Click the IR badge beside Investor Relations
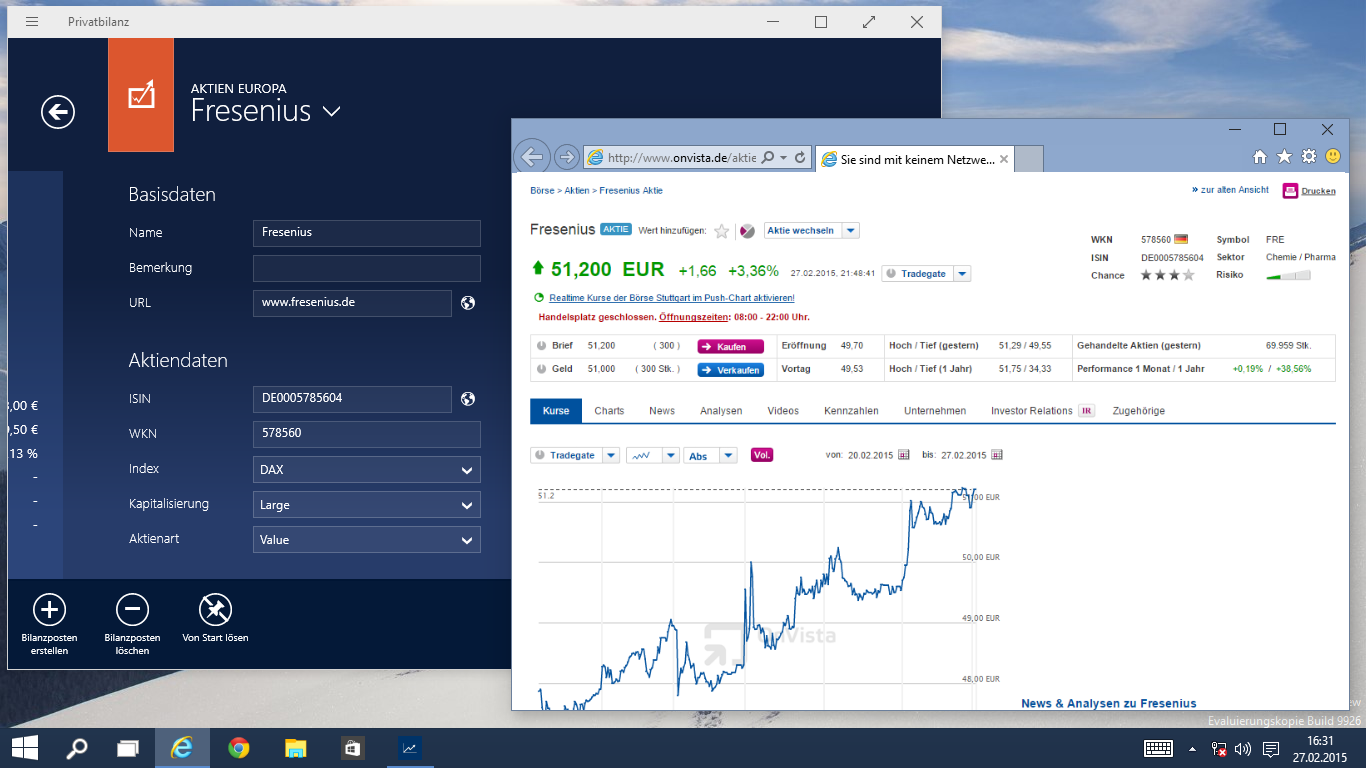 [x=1086, y=411]
